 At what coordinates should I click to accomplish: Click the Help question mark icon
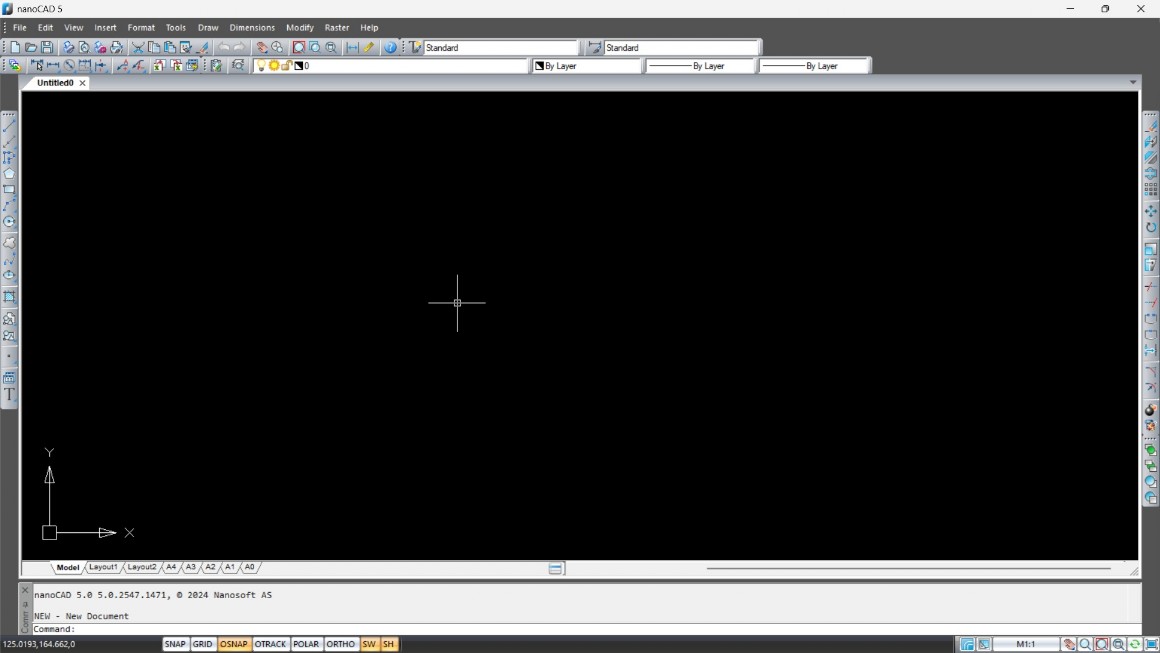(x=390, y=47)
